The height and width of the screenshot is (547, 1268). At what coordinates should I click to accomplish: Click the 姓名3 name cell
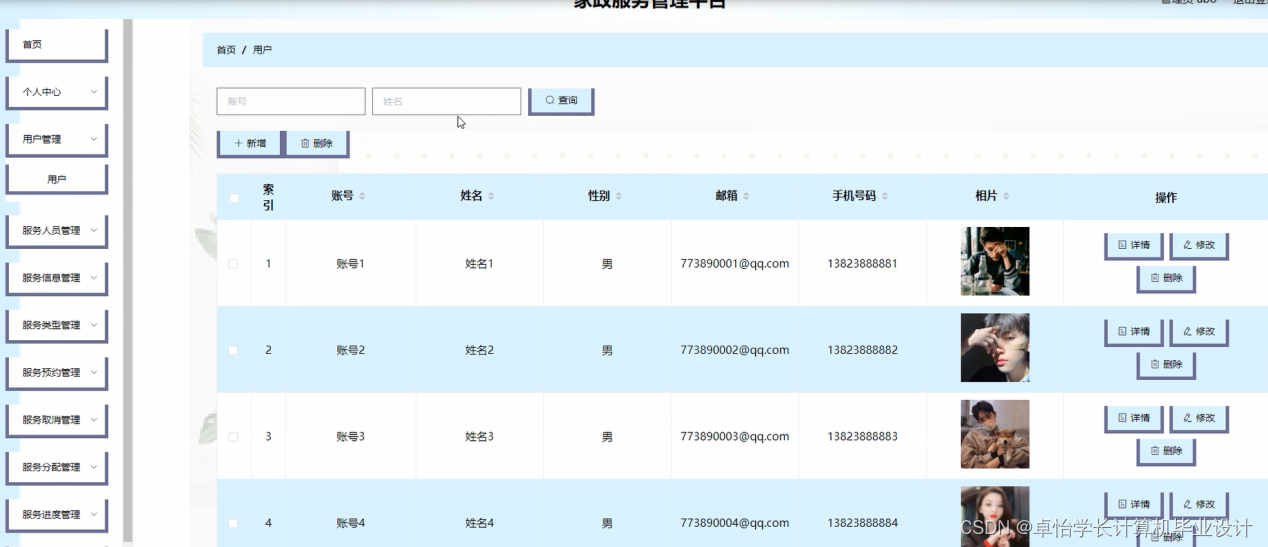point(480,437)
